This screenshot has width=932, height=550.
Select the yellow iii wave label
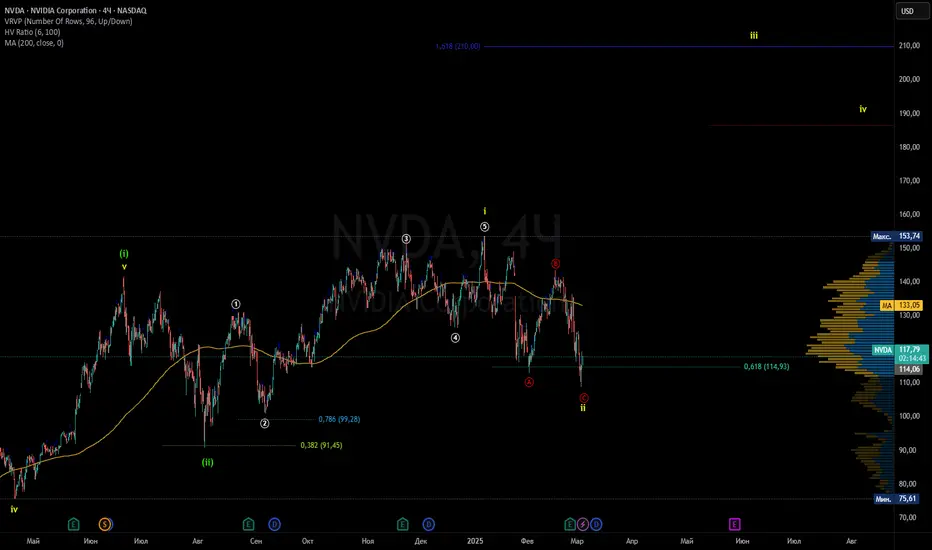tap(754, 36)
